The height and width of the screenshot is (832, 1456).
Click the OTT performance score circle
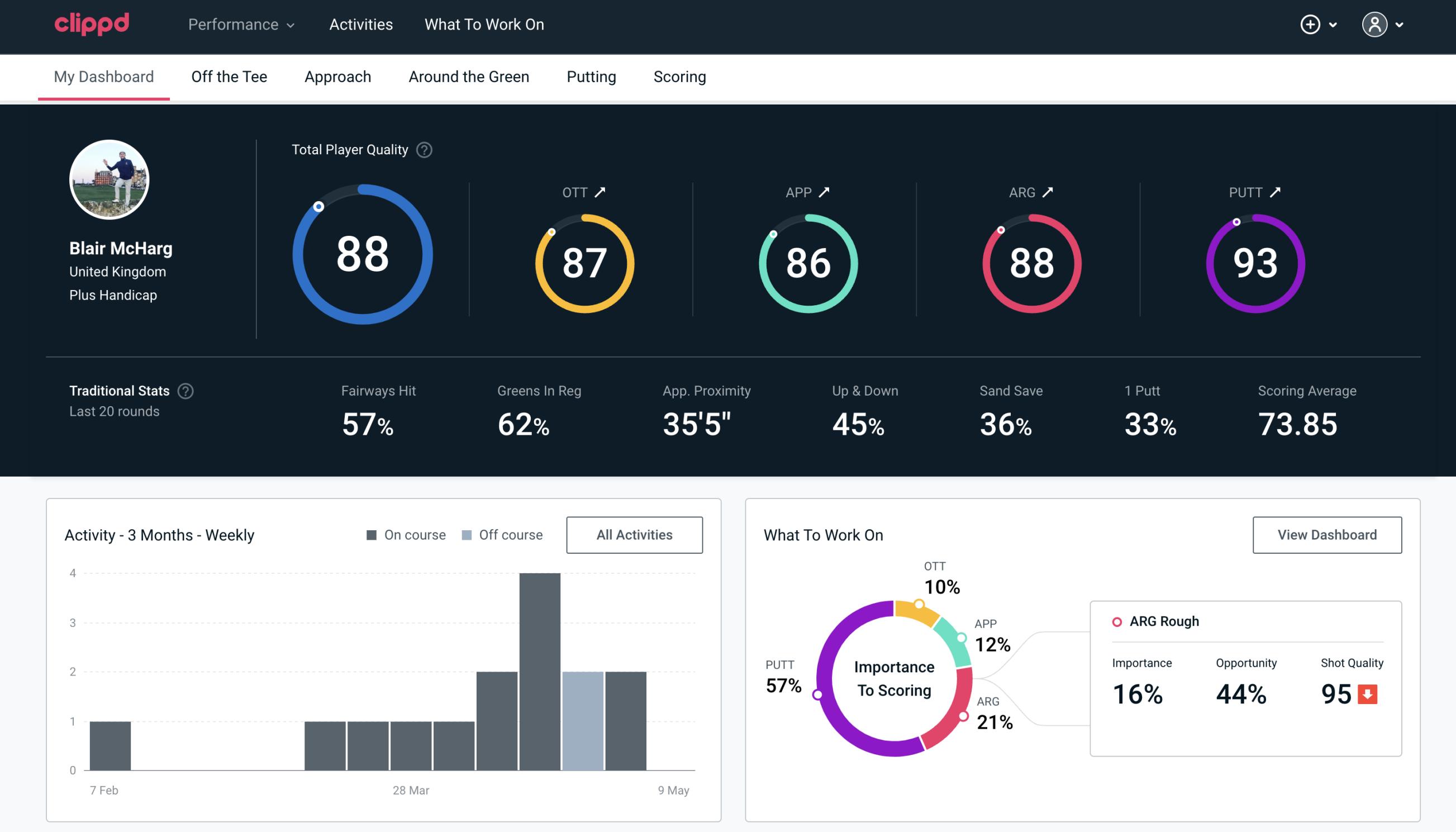coord(583,262)
